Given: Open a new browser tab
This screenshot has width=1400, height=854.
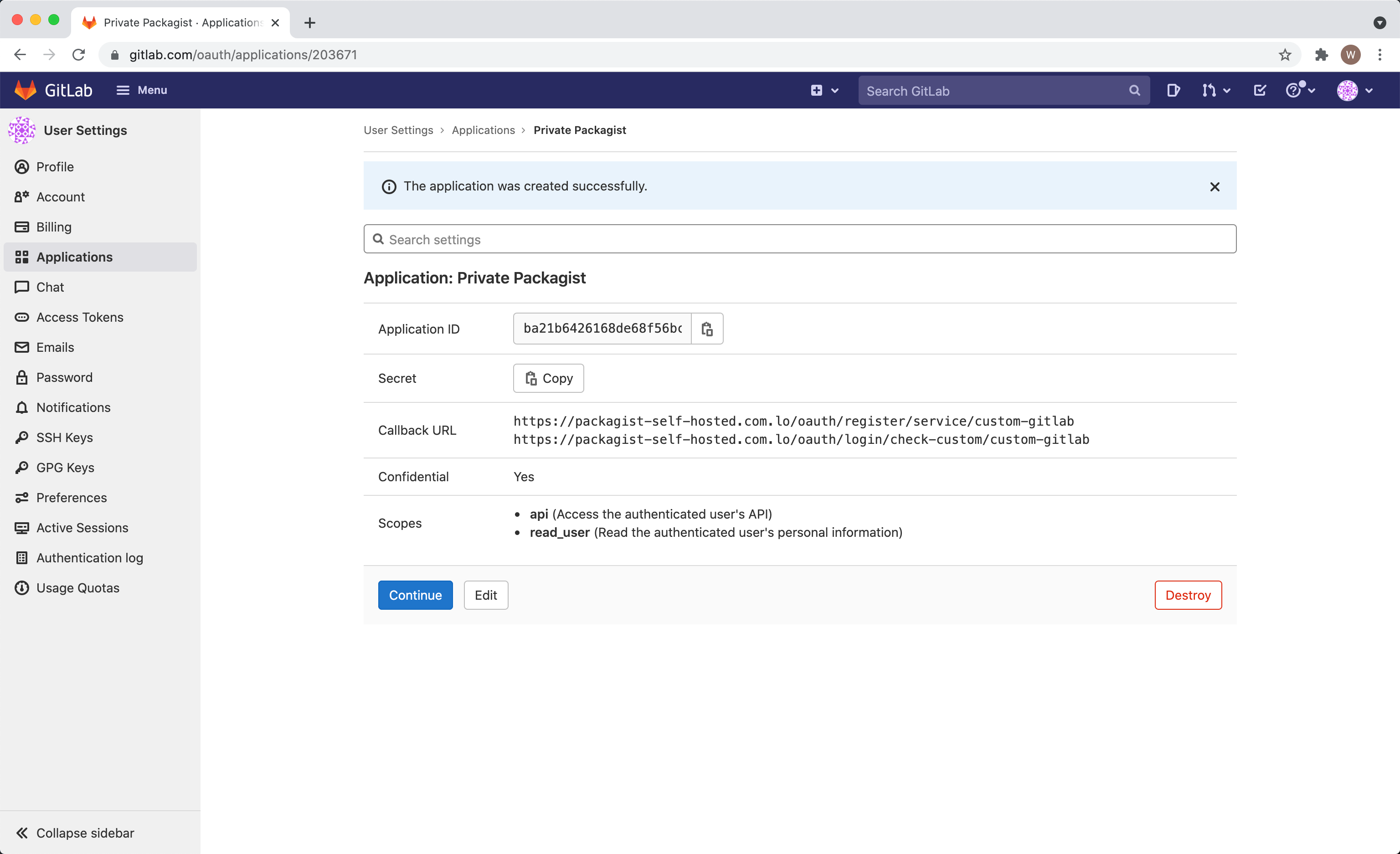Looking at the screenshot, I should (309, 23).
